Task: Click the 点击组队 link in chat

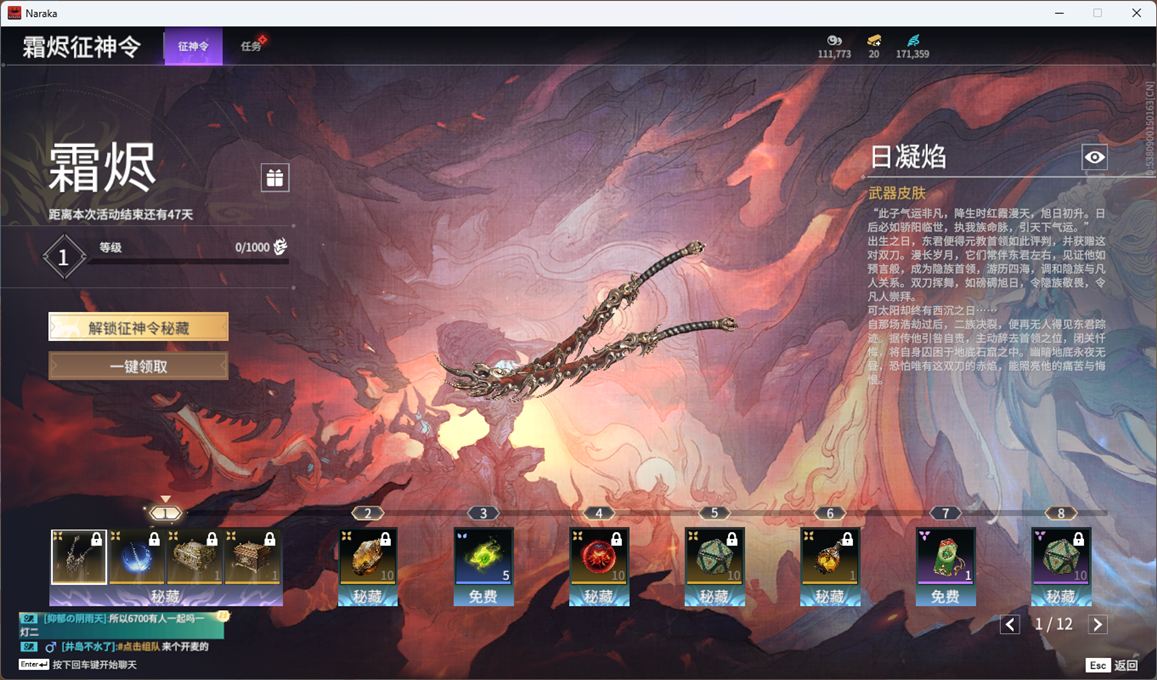Action: tap(141, 647)
